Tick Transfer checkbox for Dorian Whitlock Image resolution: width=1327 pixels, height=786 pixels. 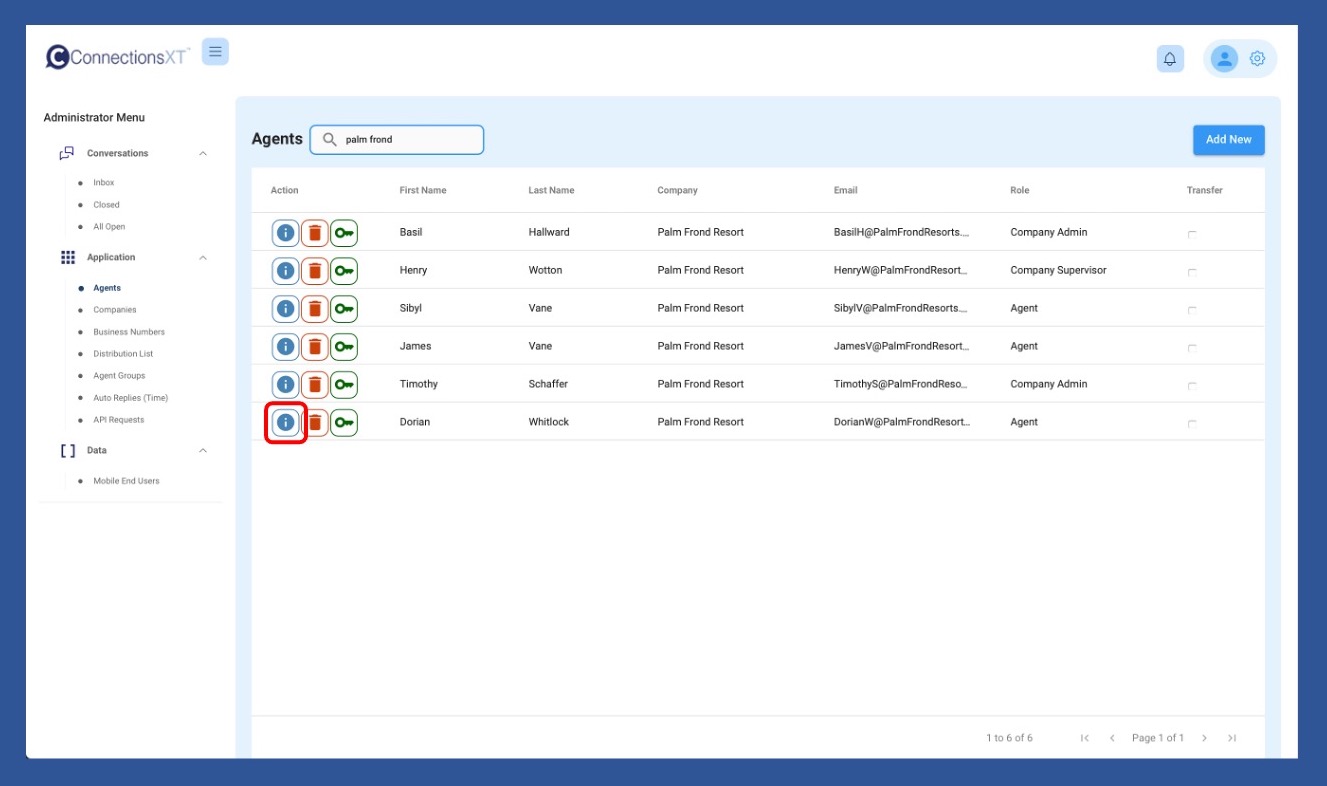pyautogui.click(x=1191, y=424)
